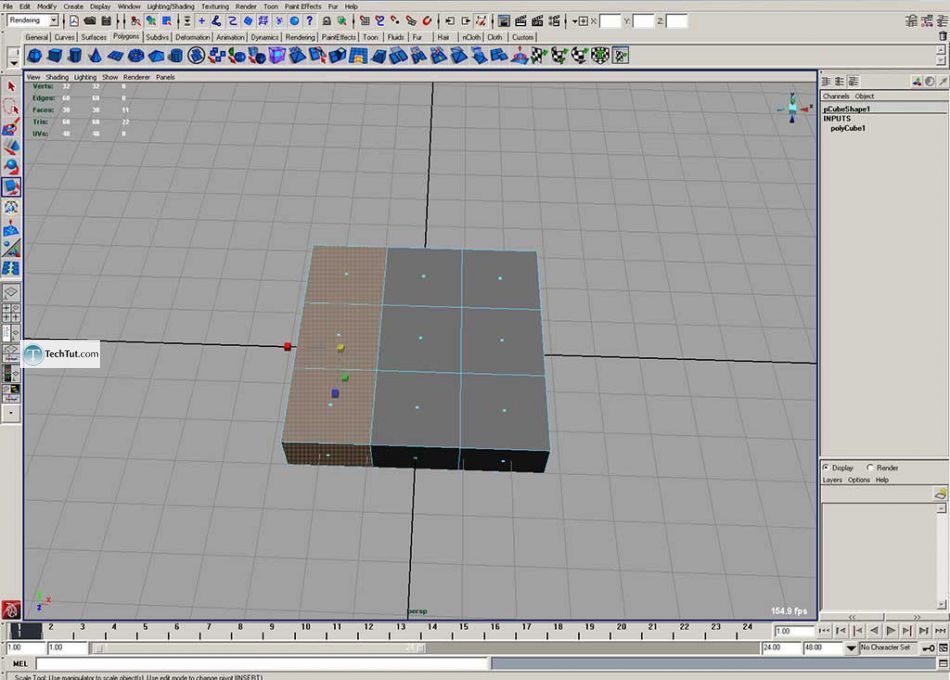Create a new display layer icon
This screenshot has height=680, width=950.
pos(939,493)
